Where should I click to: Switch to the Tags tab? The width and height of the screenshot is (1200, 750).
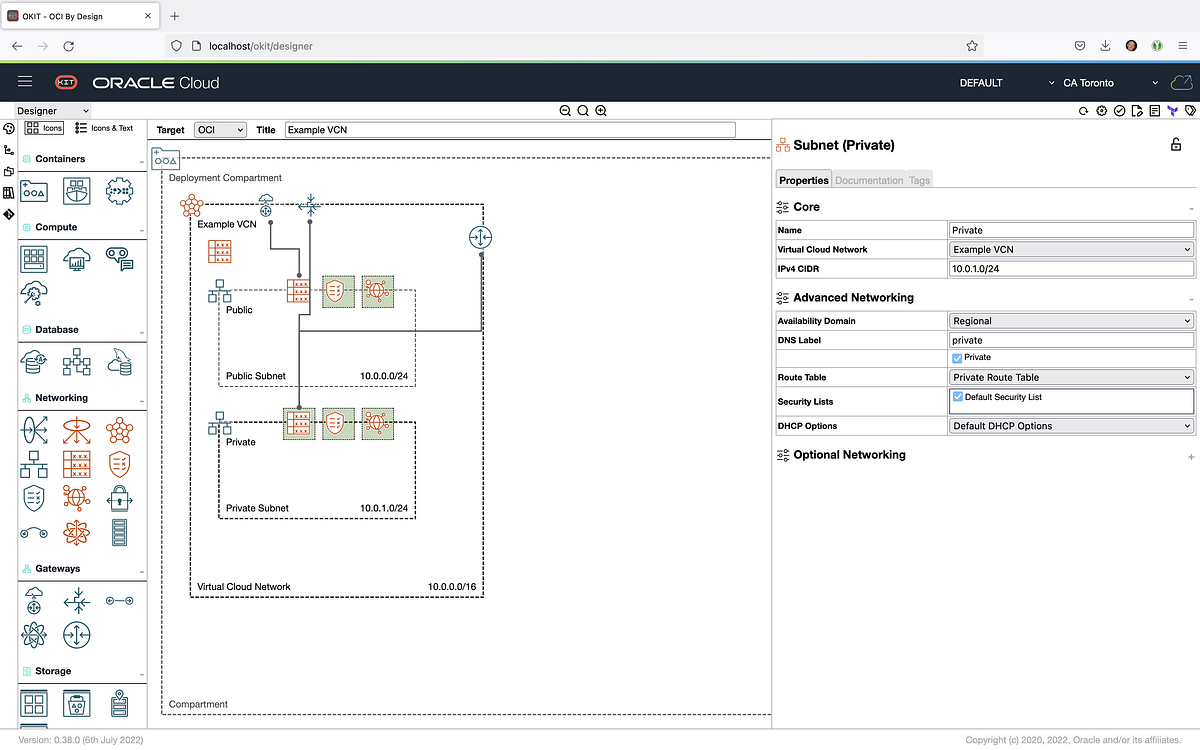(x=919, y=180)
